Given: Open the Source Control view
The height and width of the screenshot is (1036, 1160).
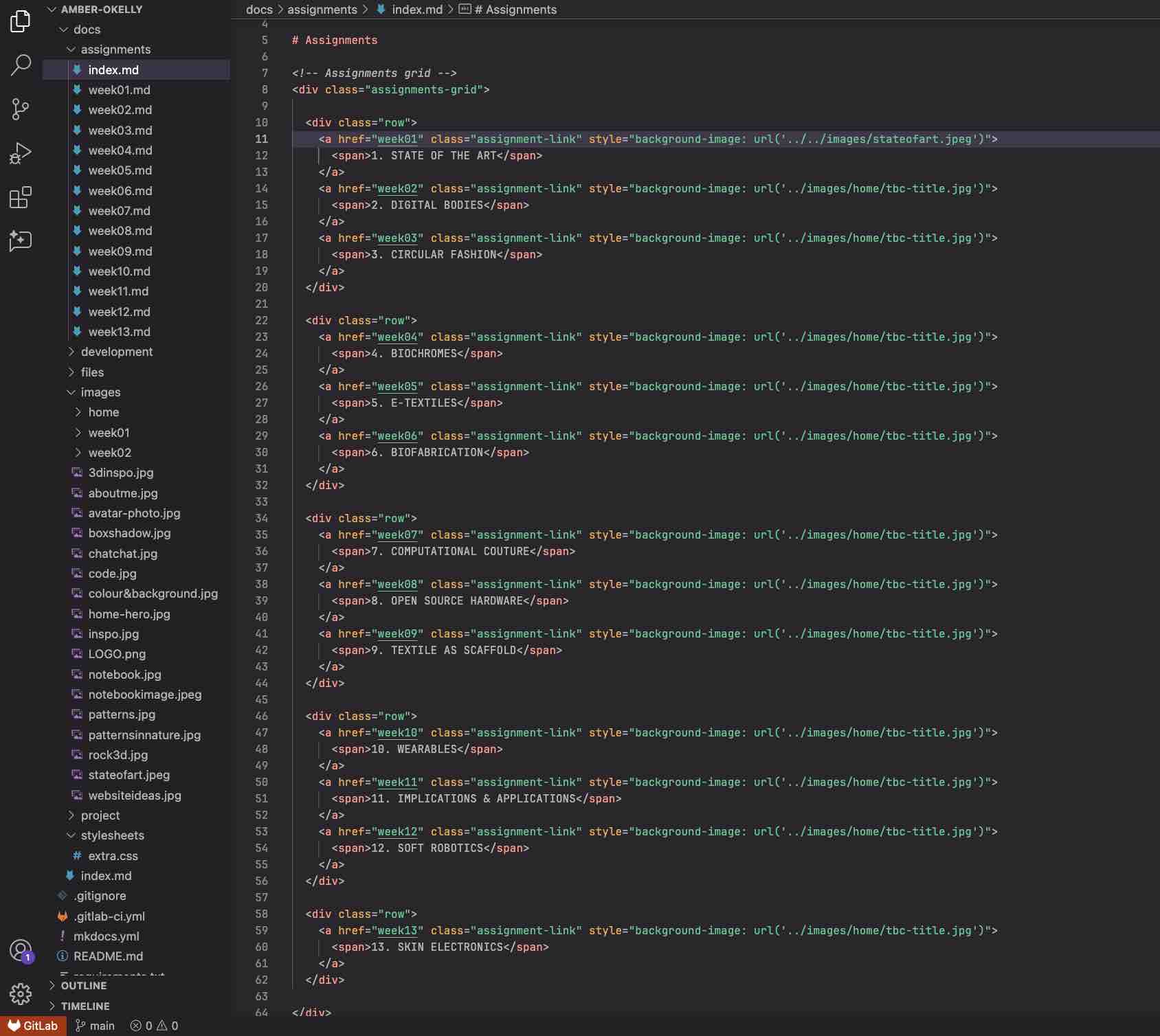Looking at the screenshot, I should 21,109.
